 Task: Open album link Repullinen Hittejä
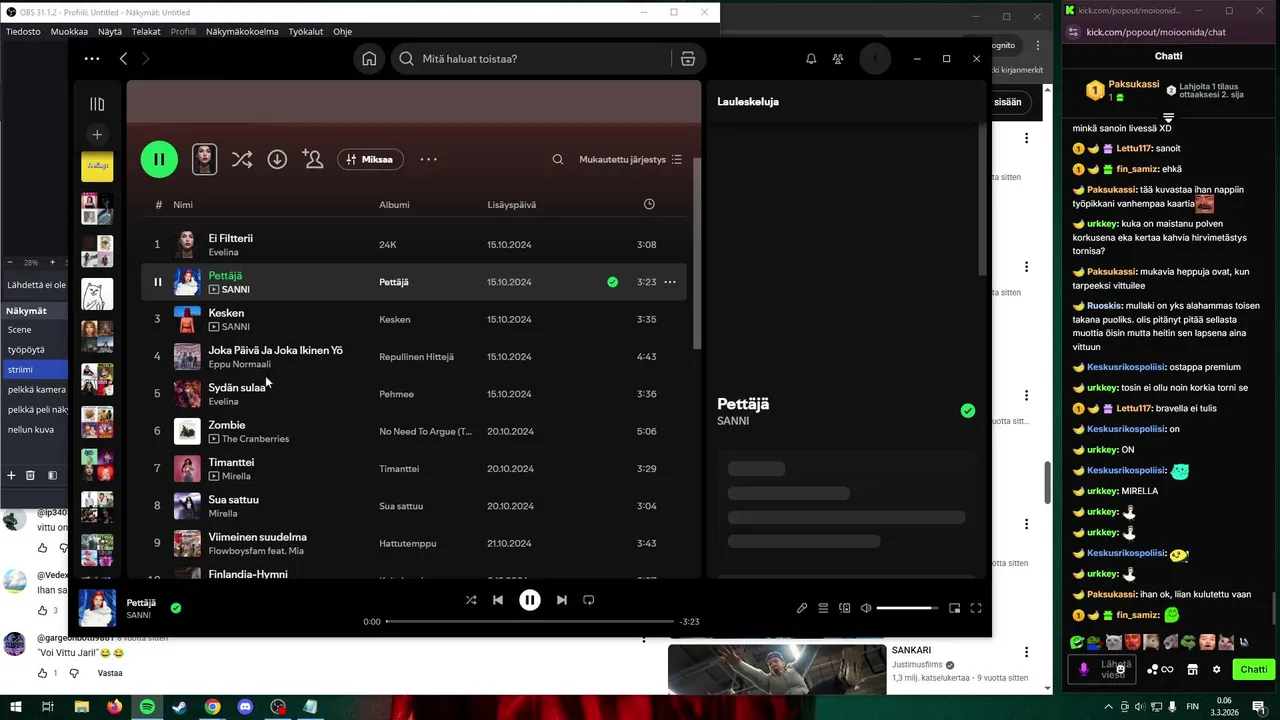(416, 357)
